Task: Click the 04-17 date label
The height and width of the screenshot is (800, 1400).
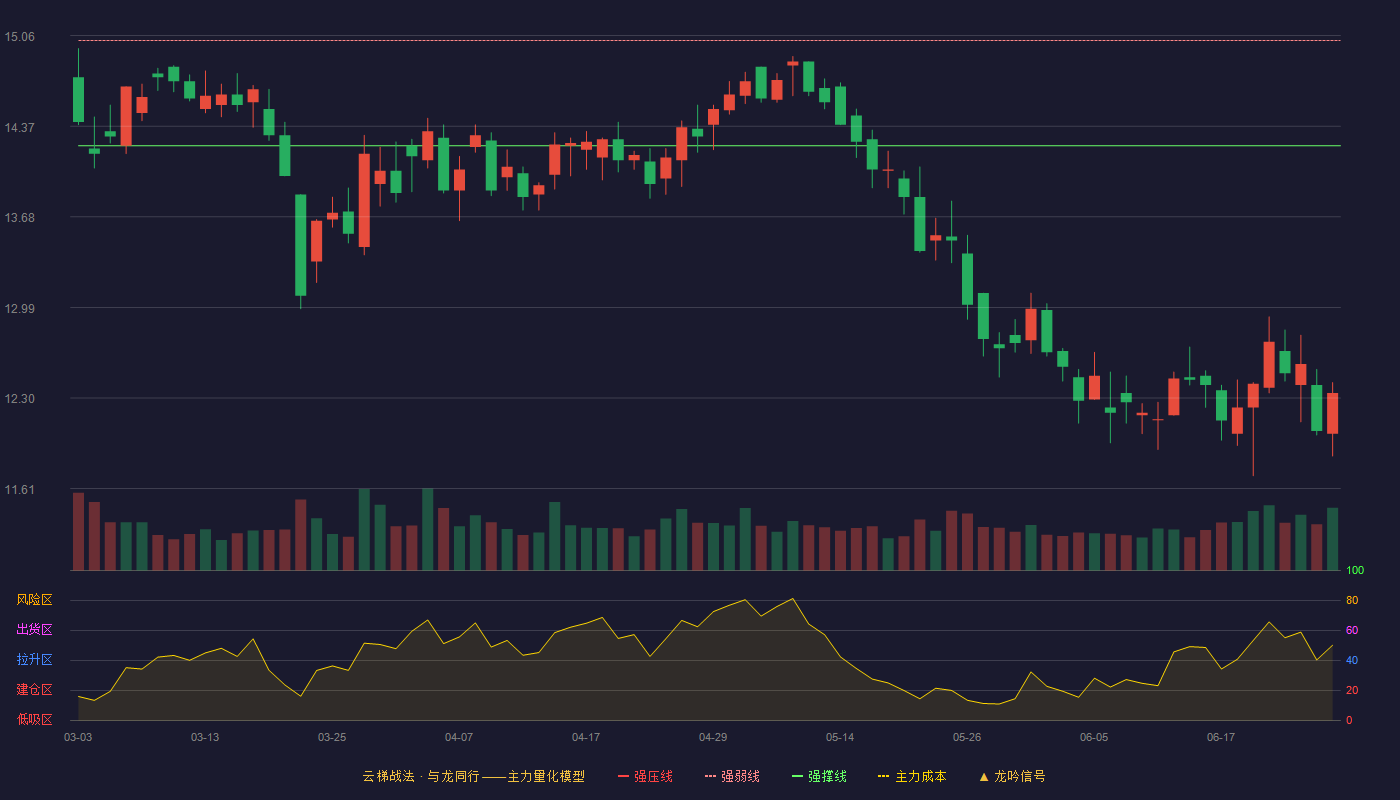Action: click(x=586, y=737)
